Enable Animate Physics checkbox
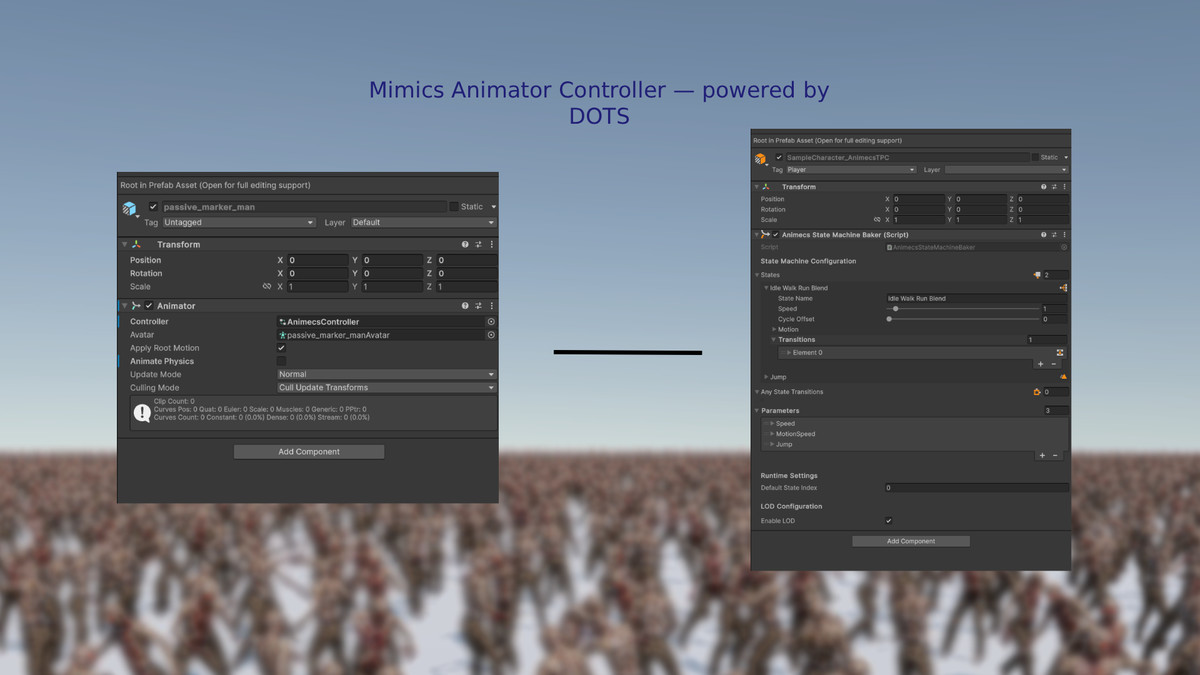Image resolution: width=1200 pixels, height=675 pixels. pos(281,361)
